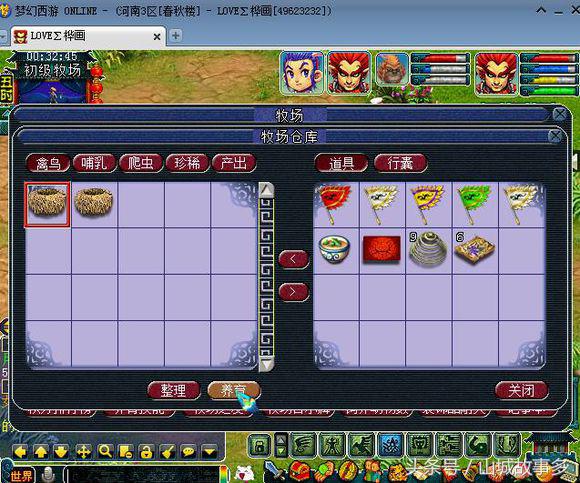
Task: Click the 整理 button
Action: 173,391
